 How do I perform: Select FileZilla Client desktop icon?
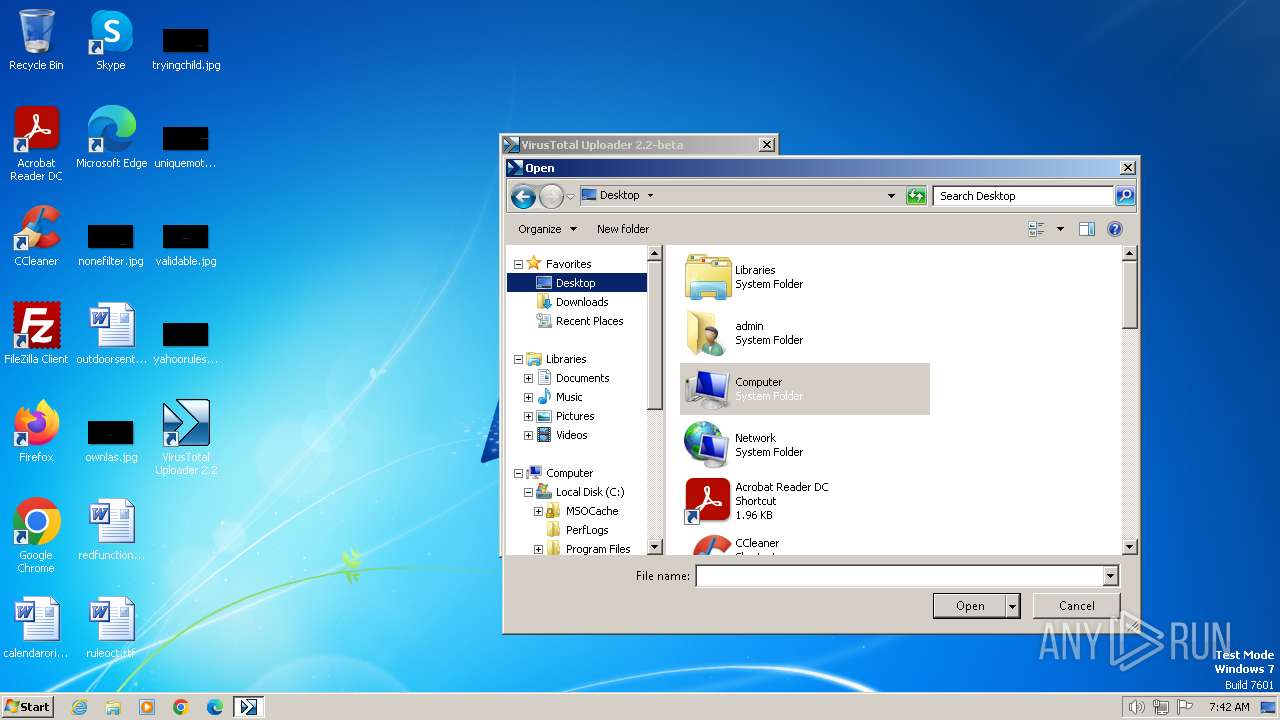pyautogui.click(x=36, y=334)
